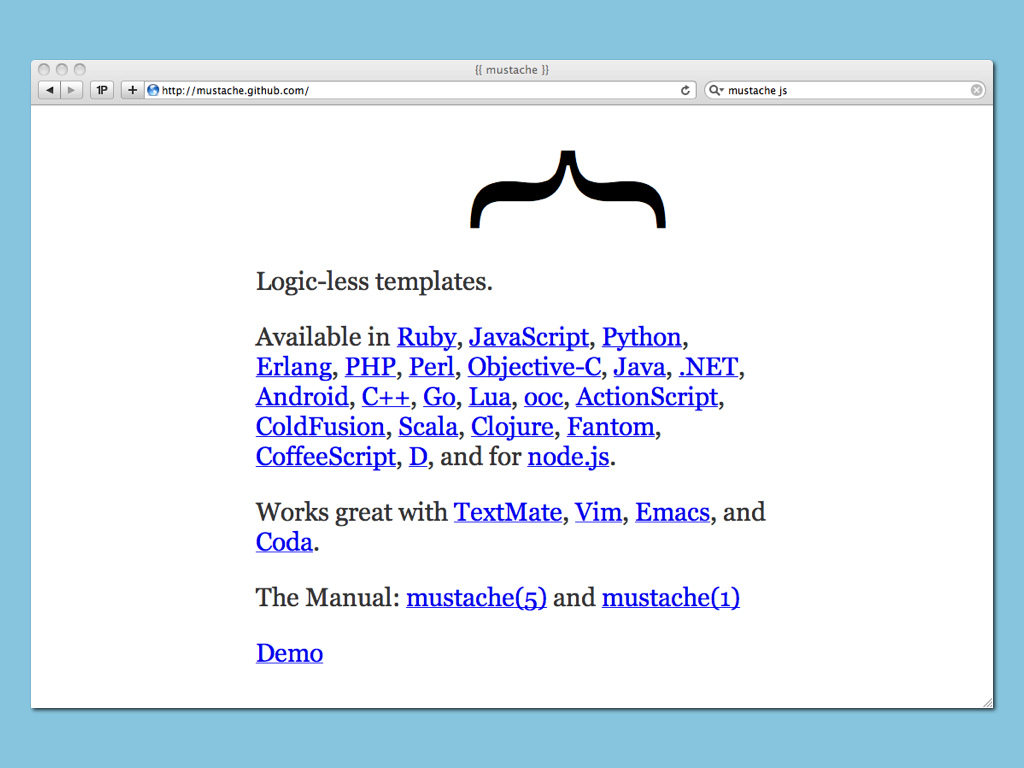Viewport: 1024px width, 768px height.
Task: Open search magnifier dropdown in search field
Action: pyautogui.click(x=716, y=90)
